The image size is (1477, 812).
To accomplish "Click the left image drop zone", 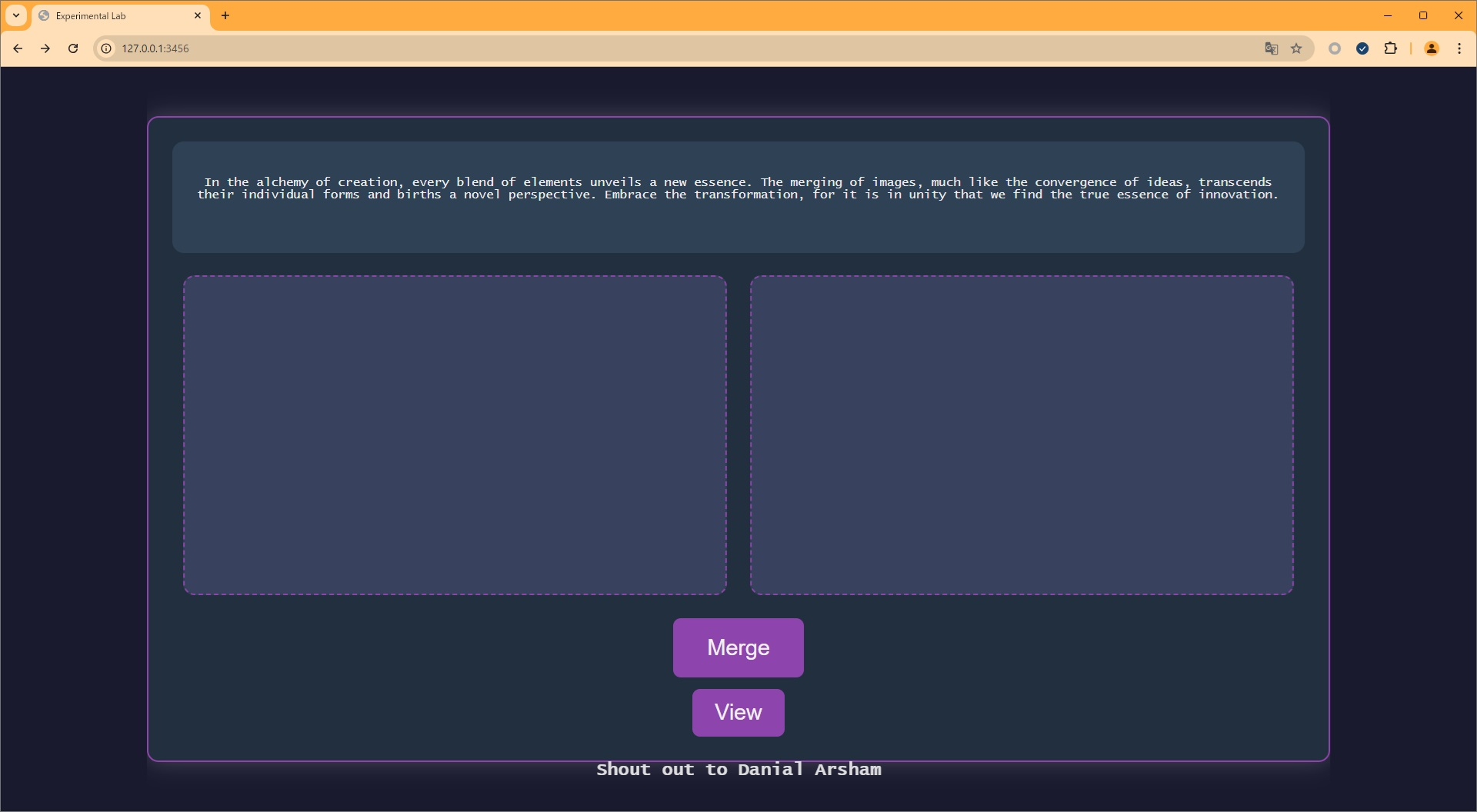I will click(x=455, y=435).
